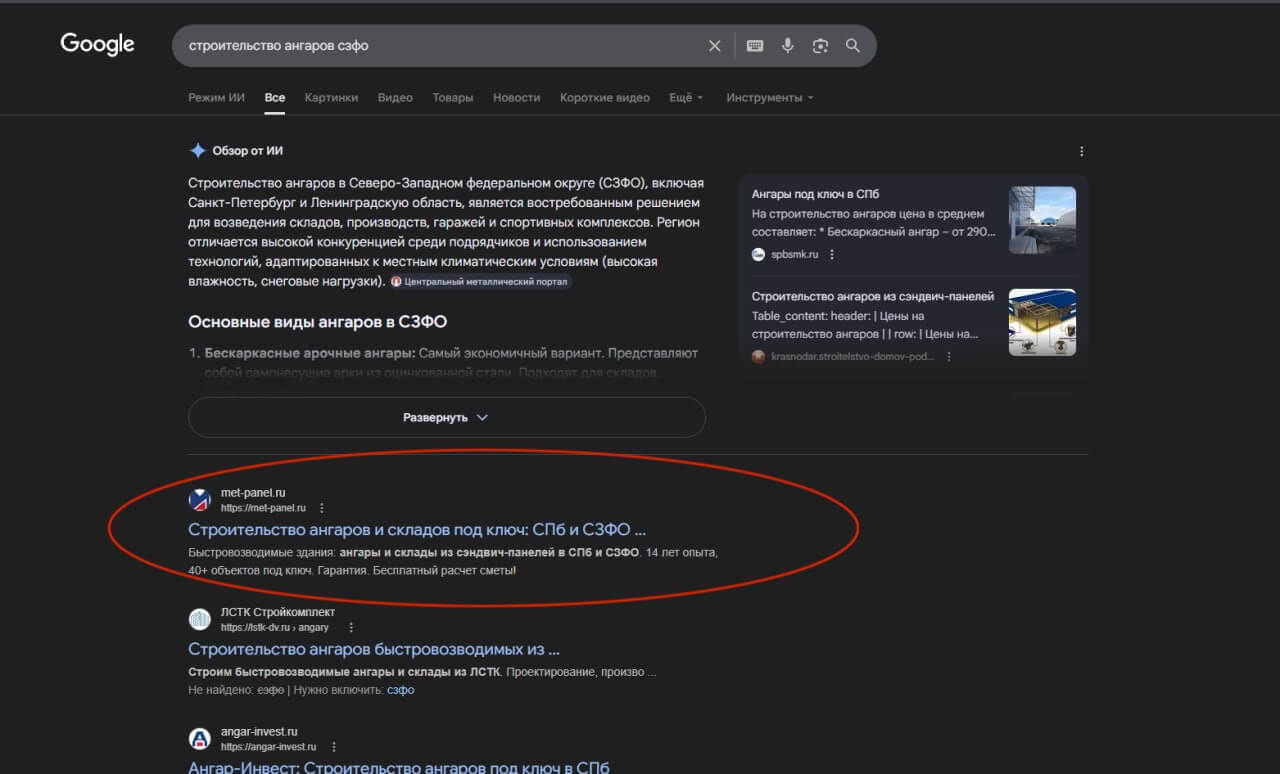Click inside the search input field
This screenshot has height=774, width=1280.
400,45
